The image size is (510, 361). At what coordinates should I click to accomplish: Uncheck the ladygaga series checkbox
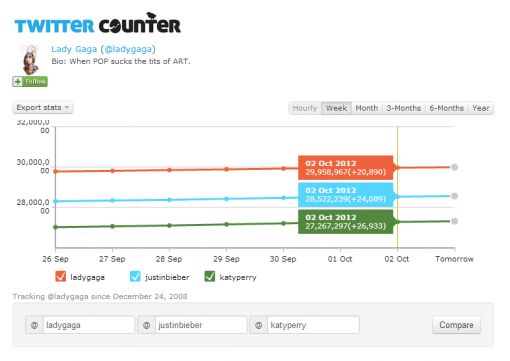pos(61,276)
